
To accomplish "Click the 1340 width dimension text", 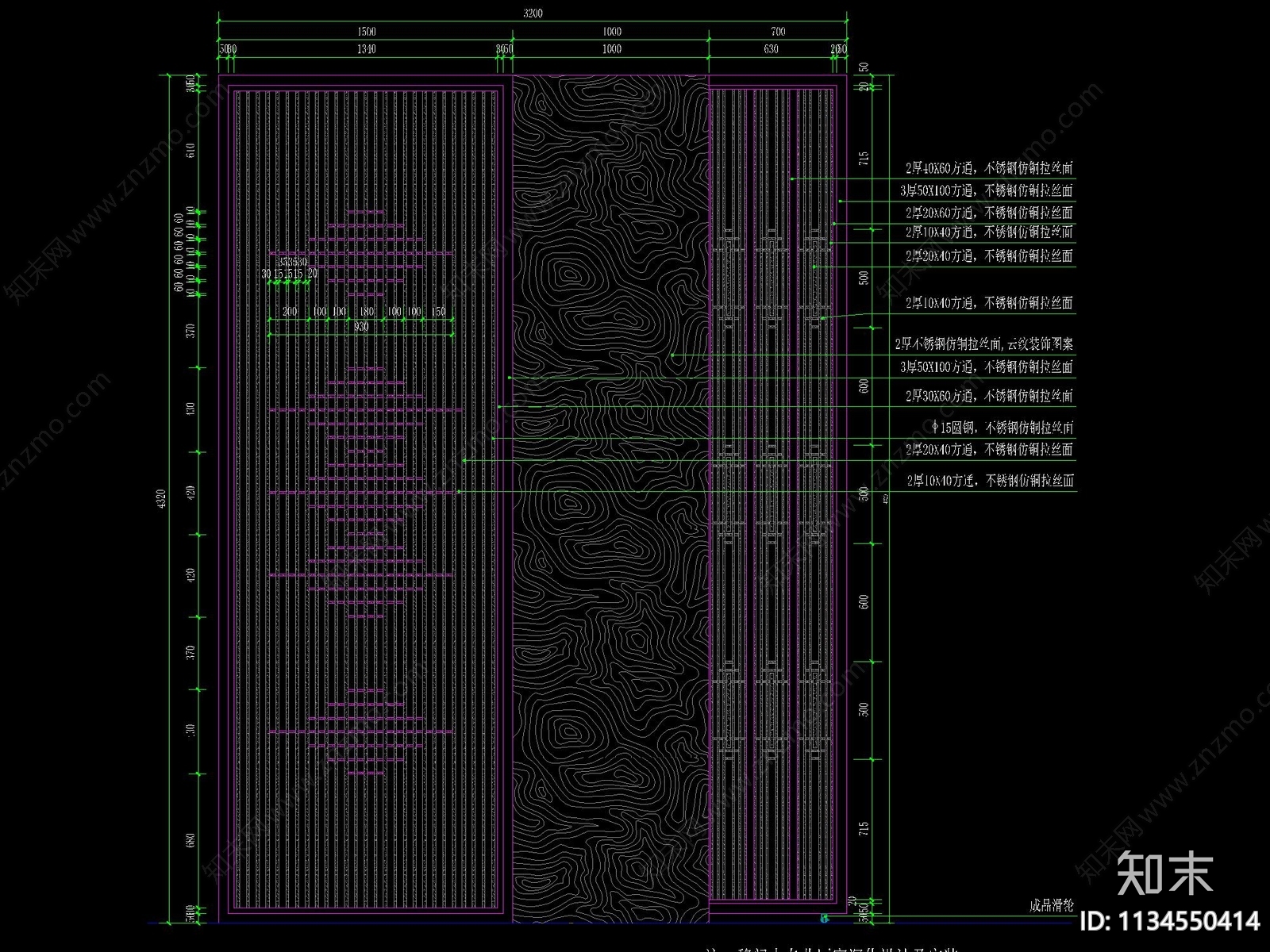I will pyautogui.click(x=366, y=49).
